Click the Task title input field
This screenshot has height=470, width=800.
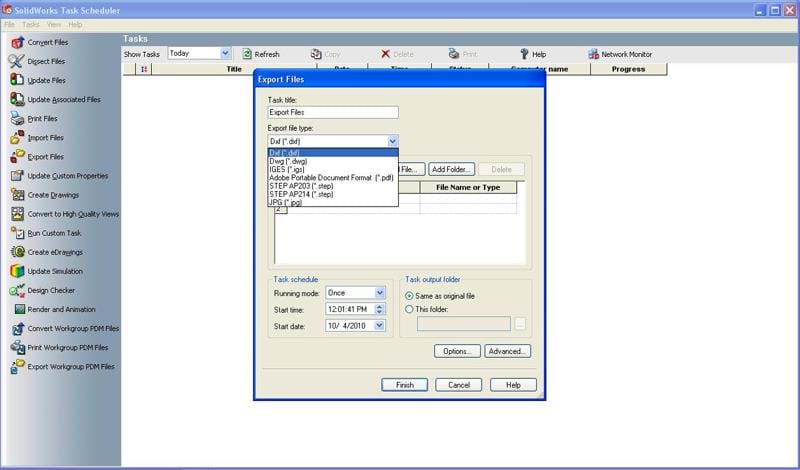pos(333,113)
